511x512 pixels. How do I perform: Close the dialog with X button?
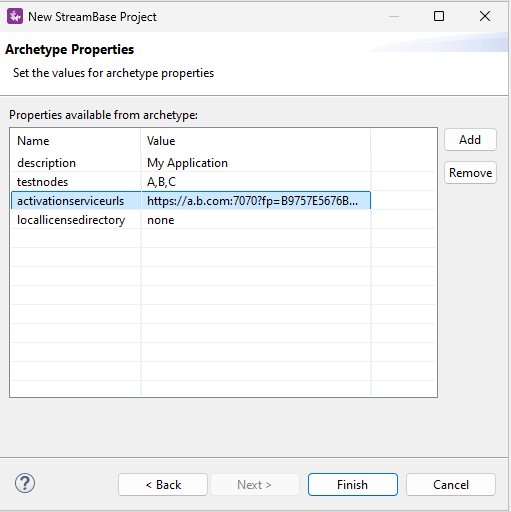(485, 16)
